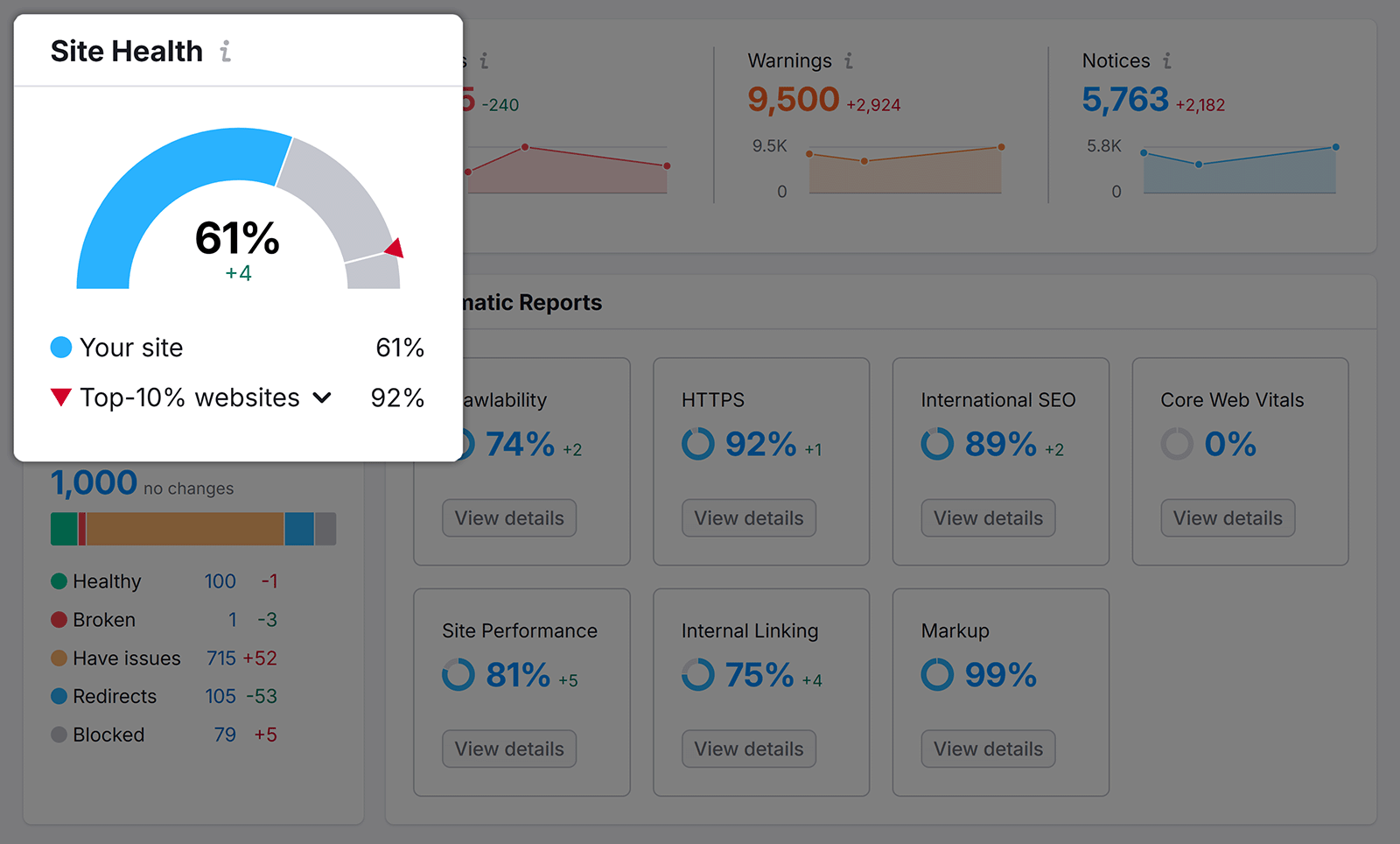Toggle the Blocked legend indicator
1400x844 pixels.
pyautogui.click(x=58, y=735)
